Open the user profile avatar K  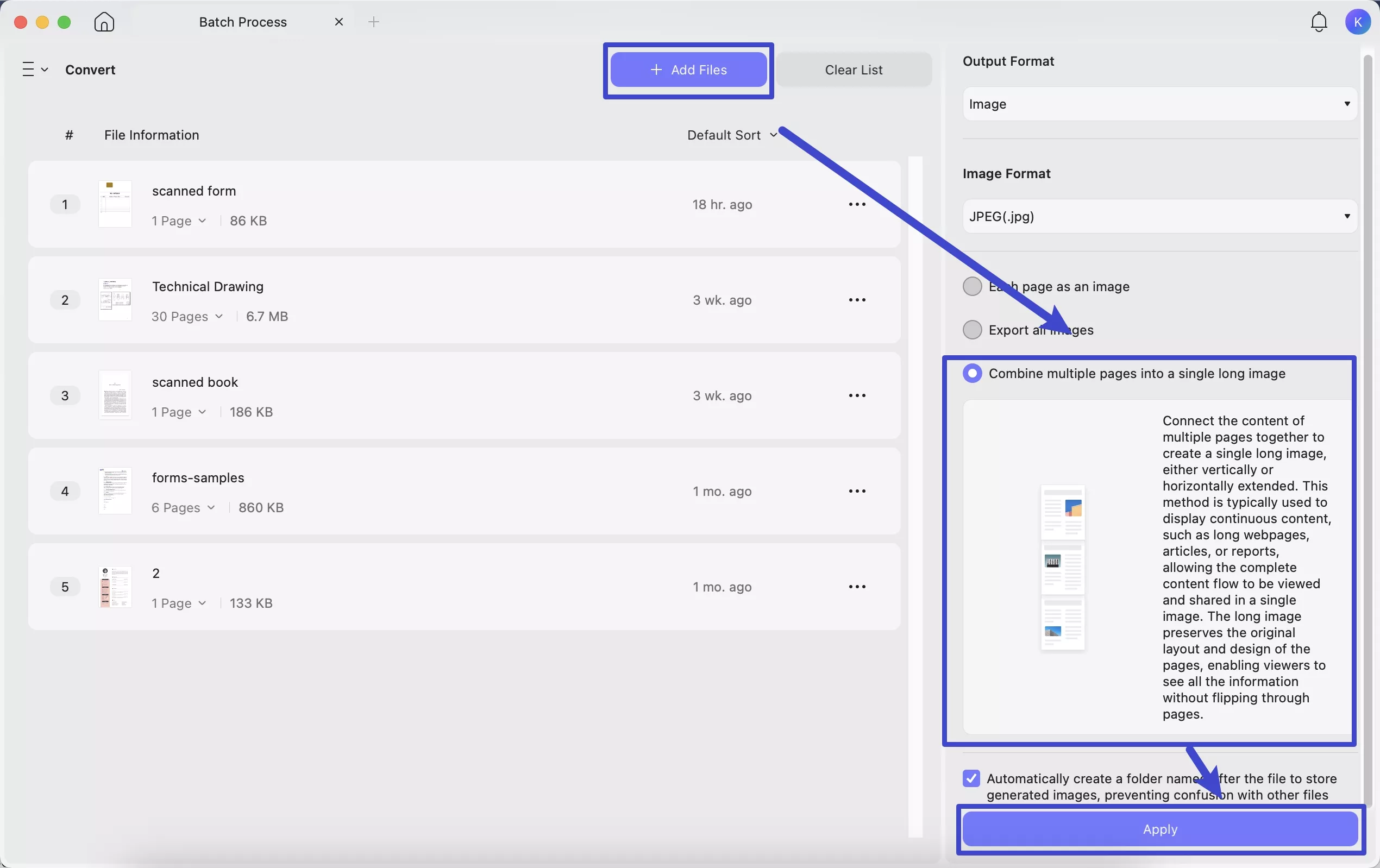(x=1357, y=22)
